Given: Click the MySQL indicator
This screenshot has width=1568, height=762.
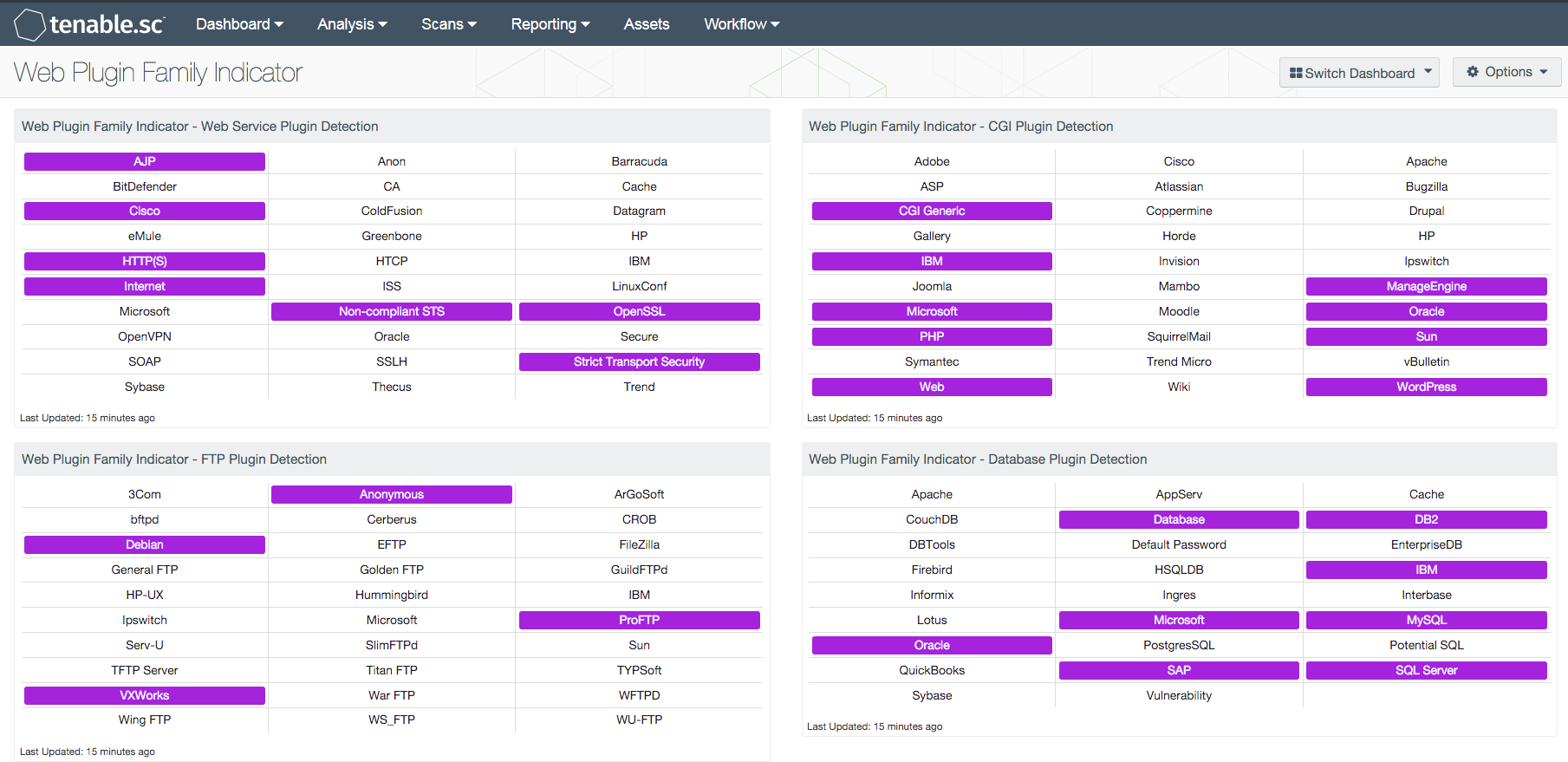Looking at the screenshot, I should pos(1427,620).
